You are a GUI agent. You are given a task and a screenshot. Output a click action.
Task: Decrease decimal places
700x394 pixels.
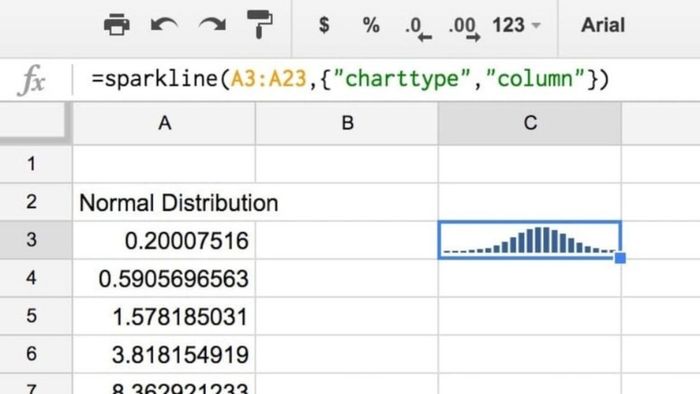tap(418, 29)
